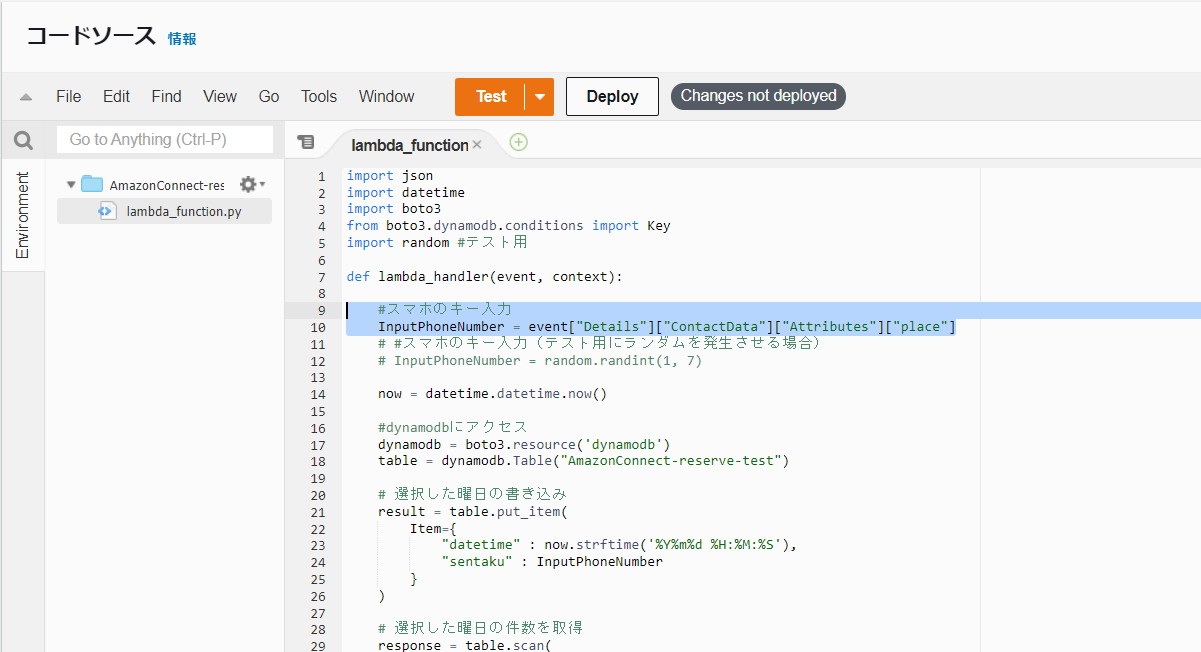This screenshot has width=1201, height=652.
Task: Click line number 21 in gutter
Action: (x=318, y=512)
